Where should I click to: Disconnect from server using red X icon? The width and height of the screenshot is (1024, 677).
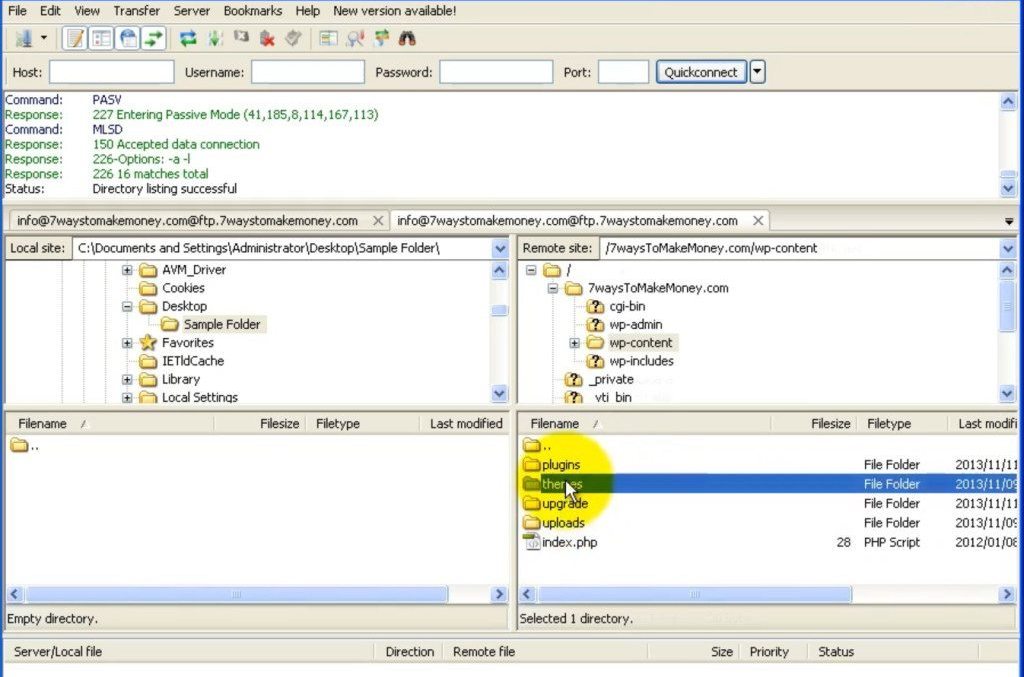click(267, 39)
